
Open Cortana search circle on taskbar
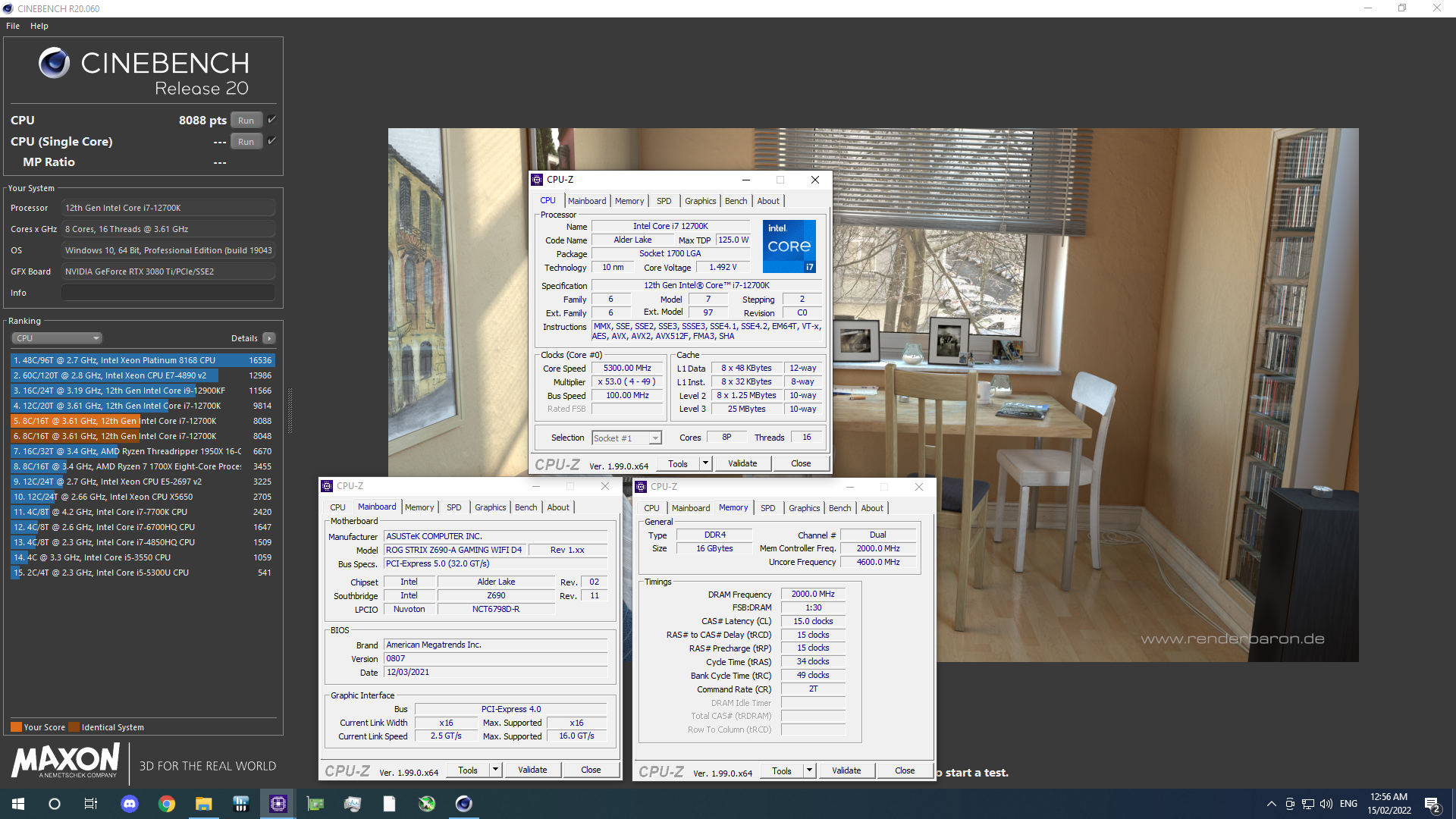55,804
